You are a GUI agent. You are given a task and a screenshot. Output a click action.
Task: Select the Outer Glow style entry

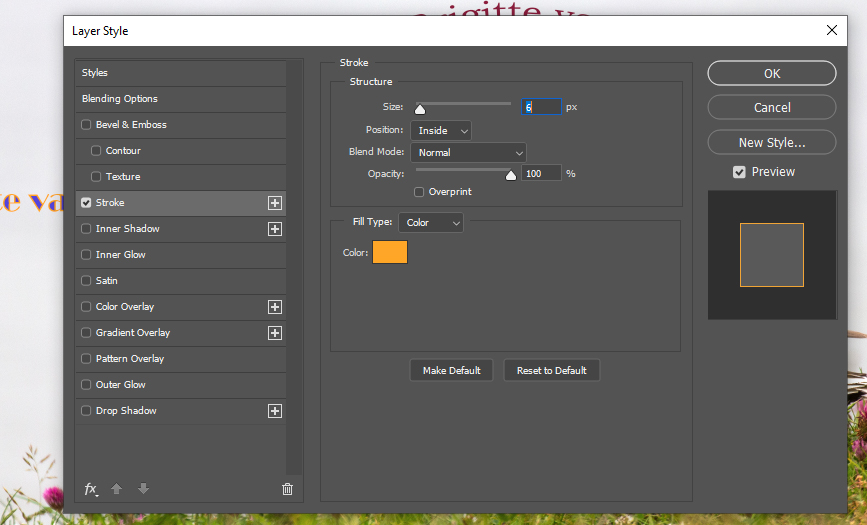(x=121, y=385)
